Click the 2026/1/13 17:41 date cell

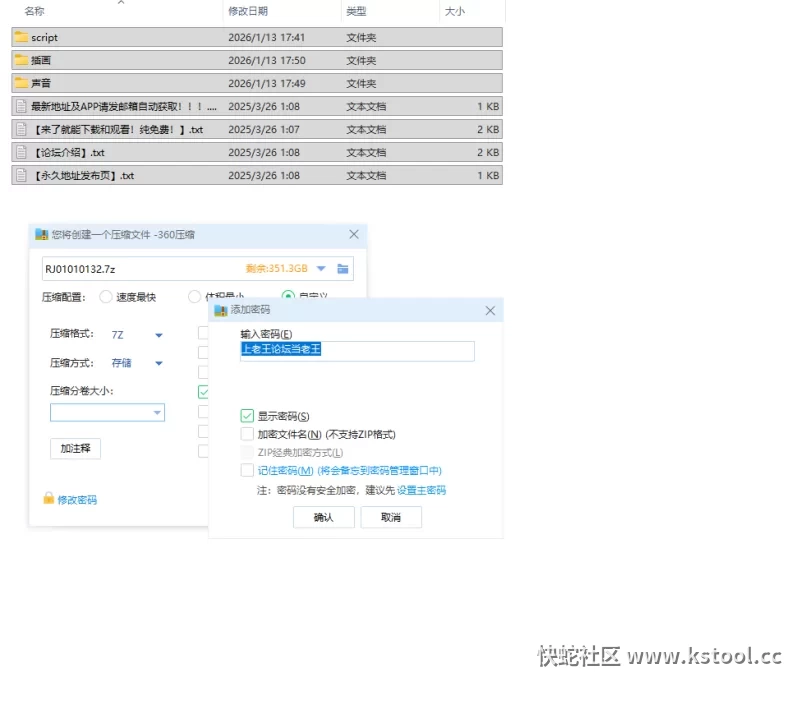(266, 37)
